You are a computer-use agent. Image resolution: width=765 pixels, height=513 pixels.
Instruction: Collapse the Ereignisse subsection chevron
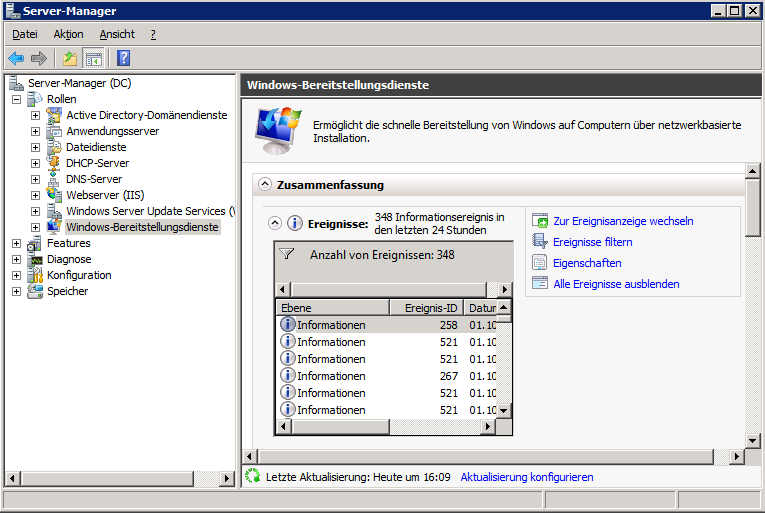pyautogui.click(x=275, y=223)
